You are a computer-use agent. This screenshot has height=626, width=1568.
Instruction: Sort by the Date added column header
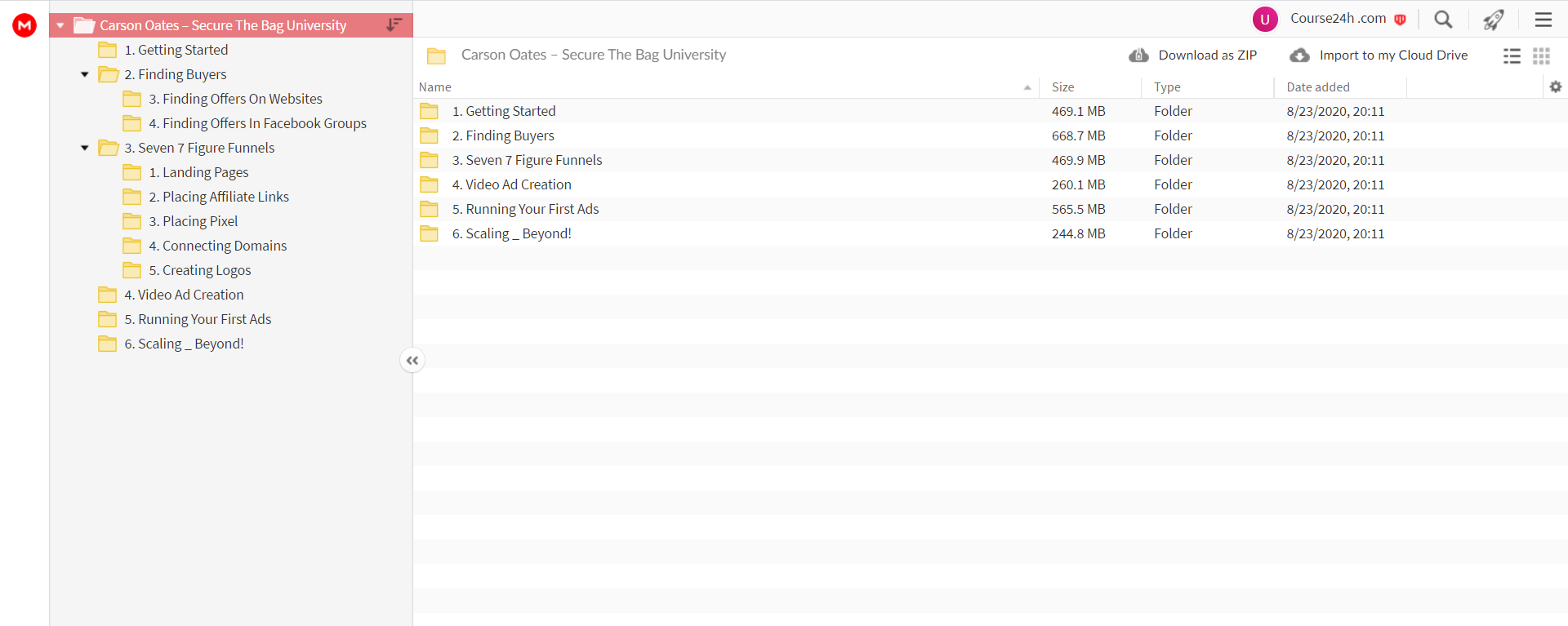[x=1318, y=87]
